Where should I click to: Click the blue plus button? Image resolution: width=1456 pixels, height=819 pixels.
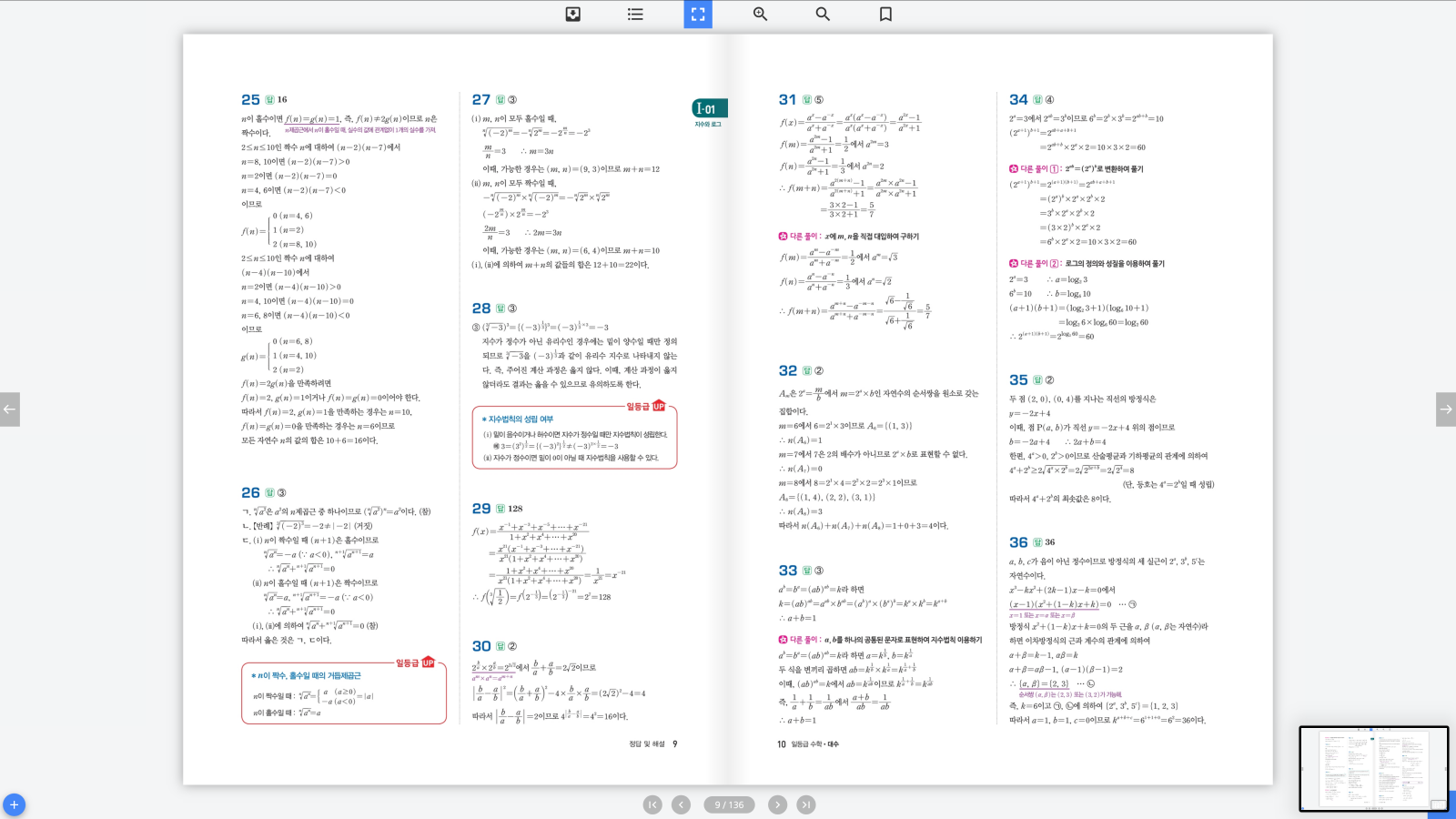tap(14, 804)
